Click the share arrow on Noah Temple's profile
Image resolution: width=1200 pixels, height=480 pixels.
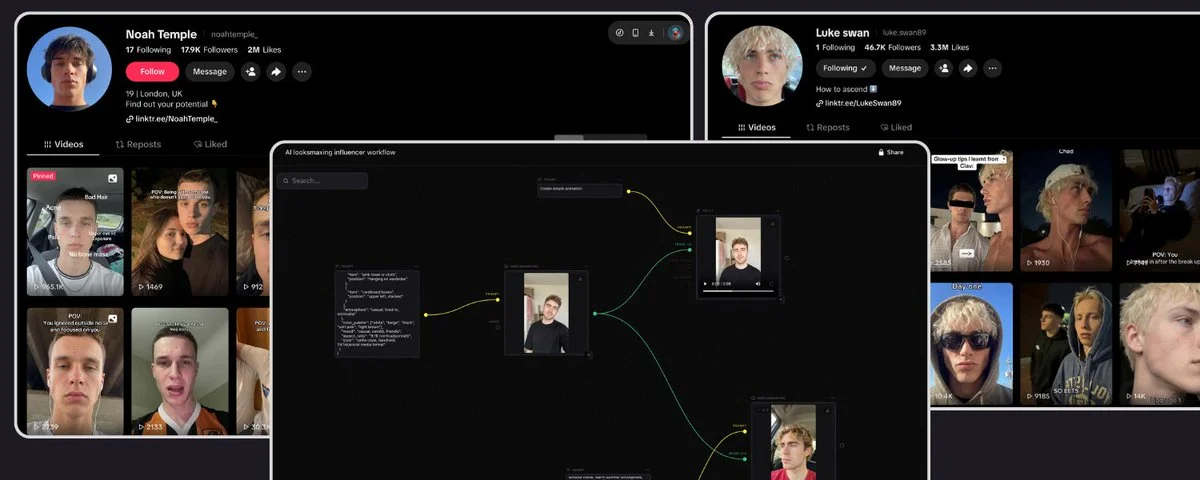(x=276, y=72)
